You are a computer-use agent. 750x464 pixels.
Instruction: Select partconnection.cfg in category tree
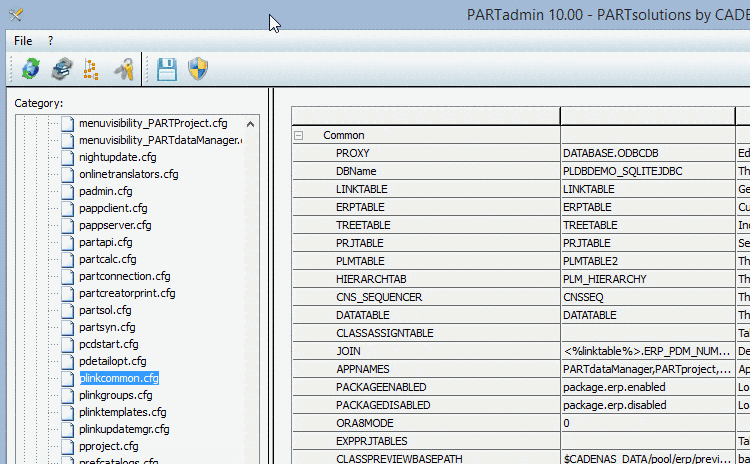125,276
